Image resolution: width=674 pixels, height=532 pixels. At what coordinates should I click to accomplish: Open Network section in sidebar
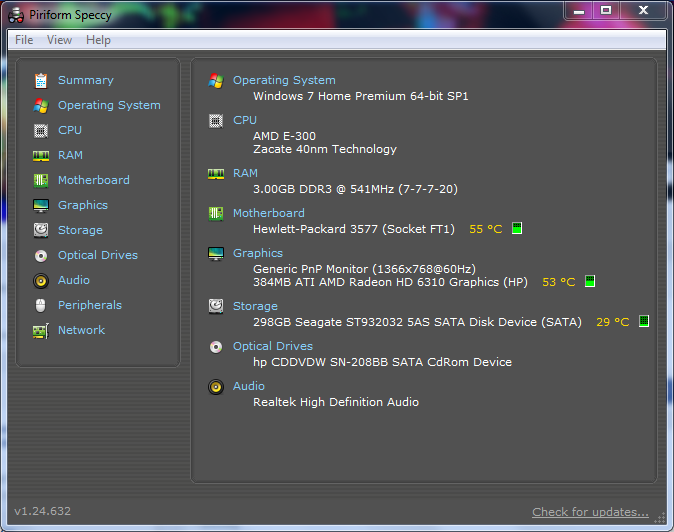point(81,330)
